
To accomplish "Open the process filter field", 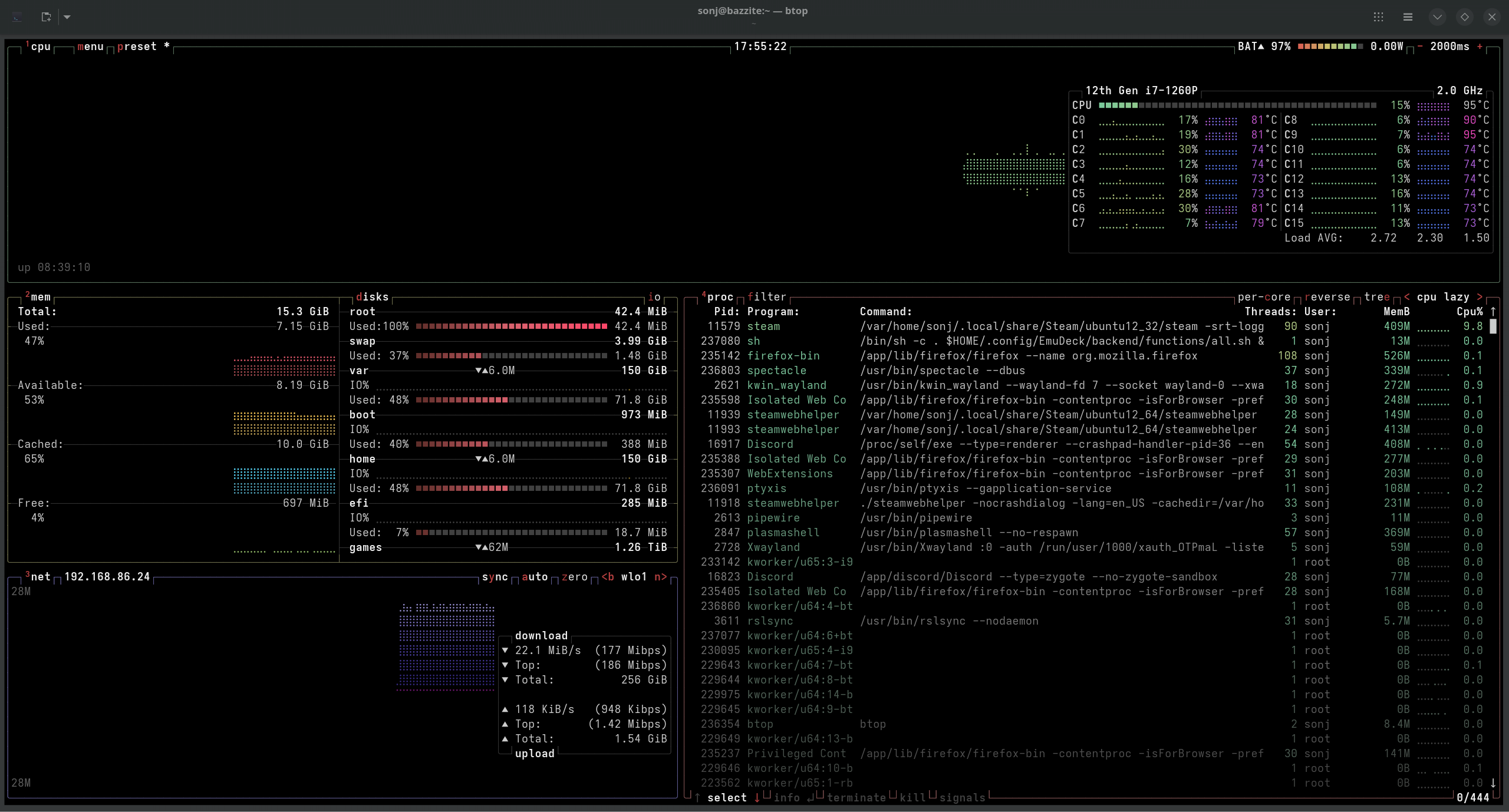I will (x=766, y=296).
